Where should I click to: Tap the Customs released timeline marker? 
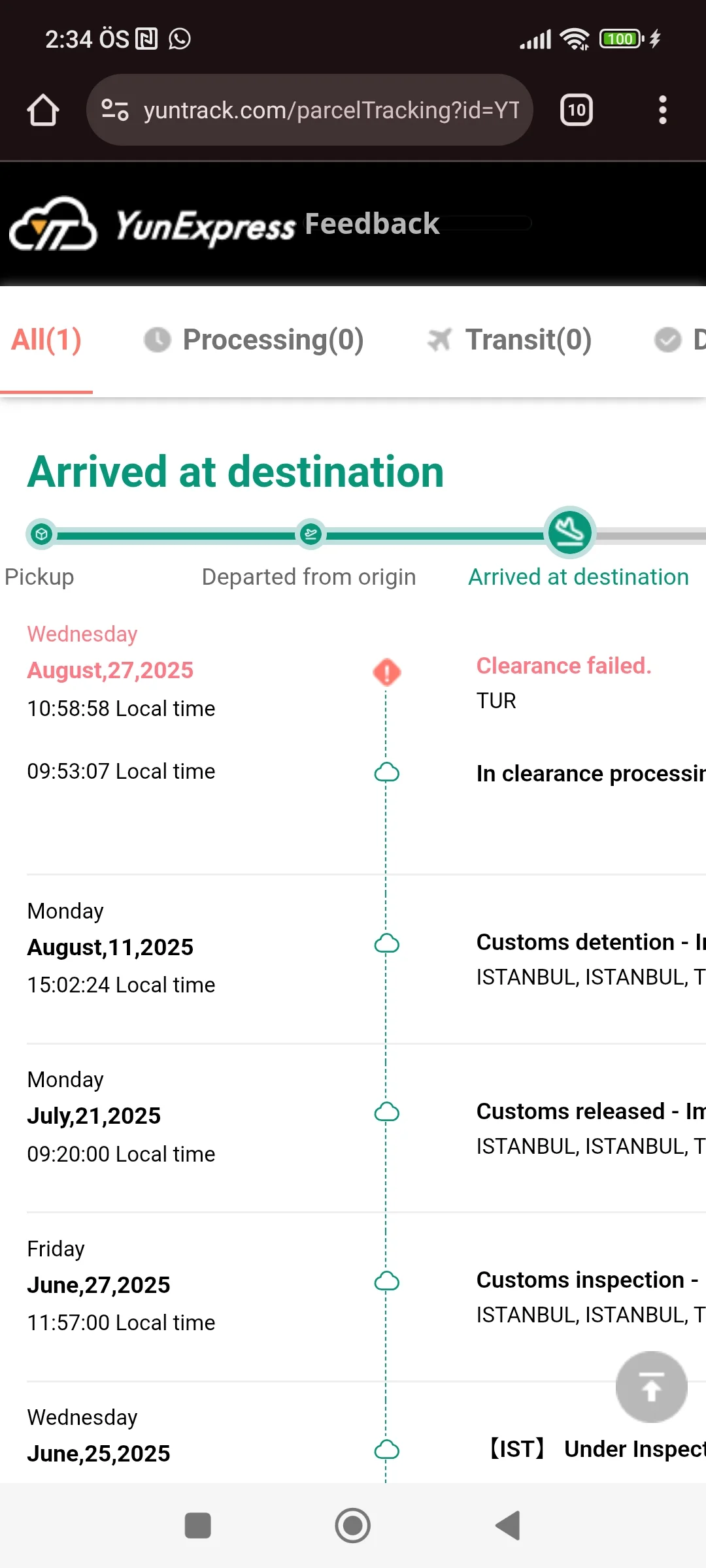tap(386, 1112)
